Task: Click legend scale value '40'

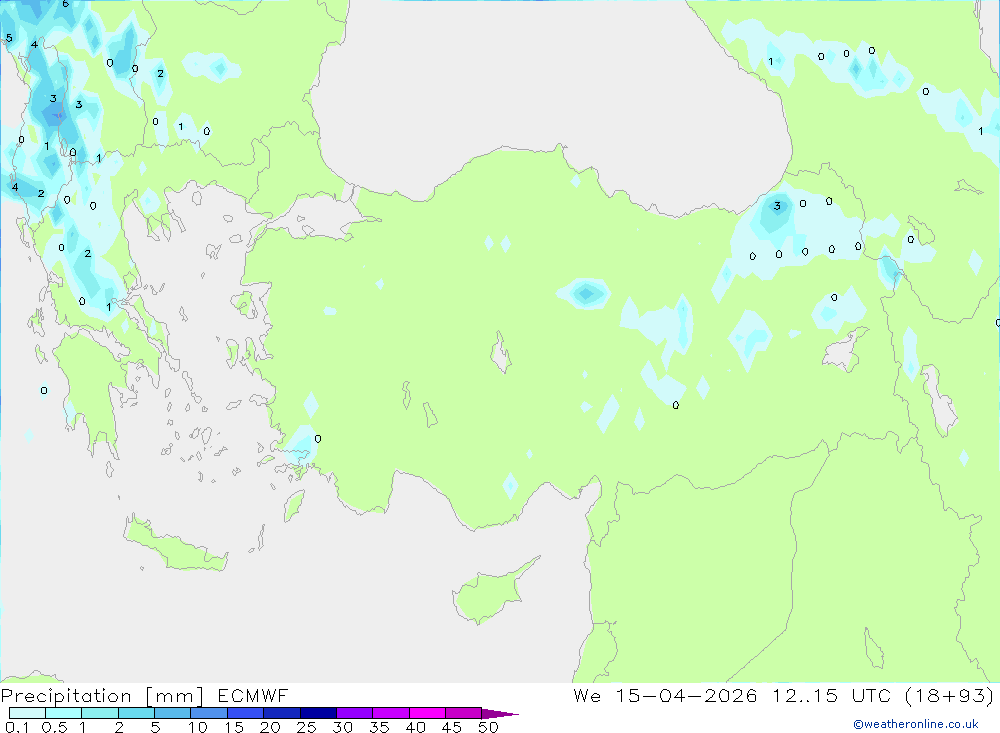Action: pyautogui.click(x=416, y=727)
